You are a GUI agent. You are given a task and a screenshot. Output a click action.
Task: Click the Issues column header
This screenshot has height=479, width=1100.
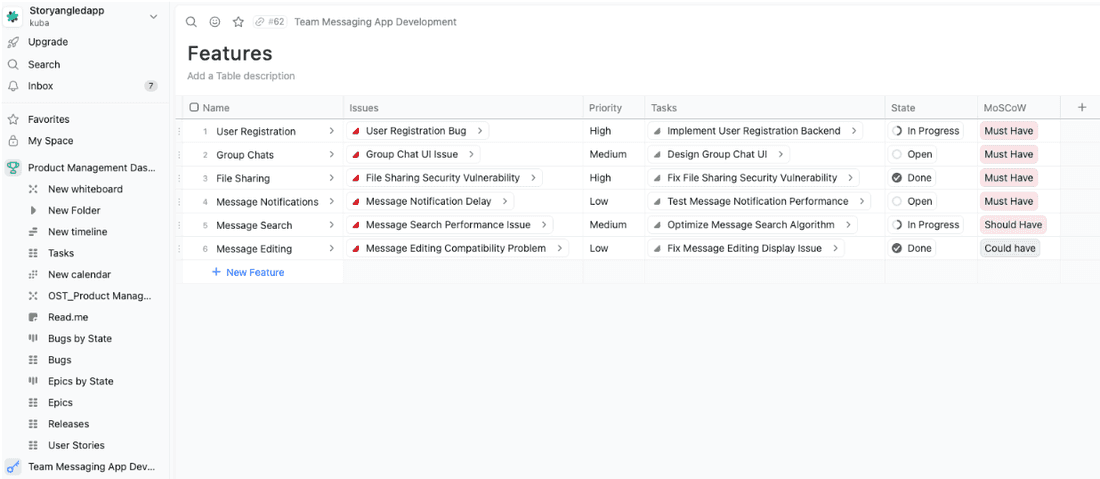[463, 107]
